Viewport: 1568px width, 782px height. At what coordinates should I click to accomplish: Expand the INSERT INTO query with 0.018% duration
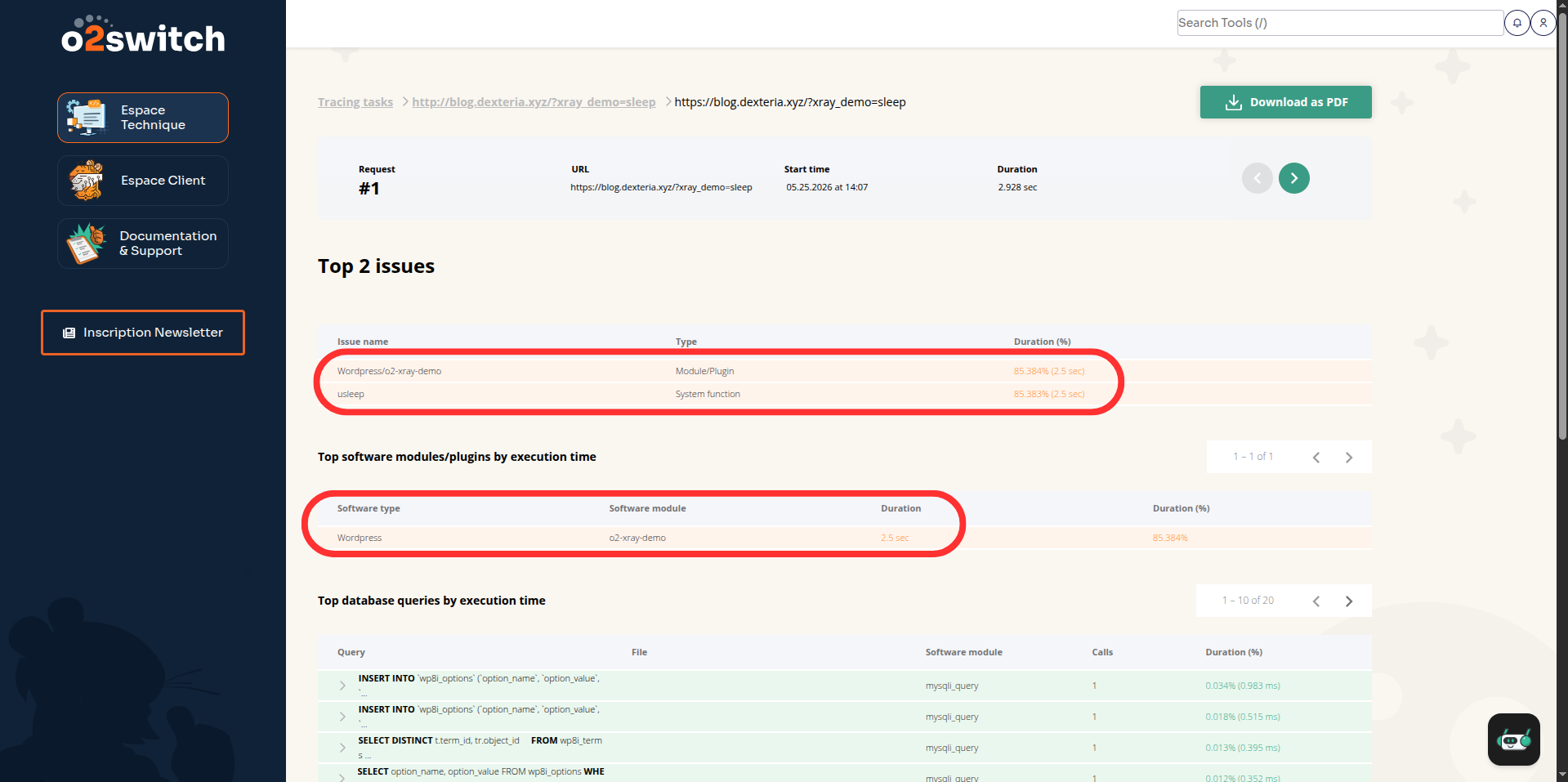(342, 717)
